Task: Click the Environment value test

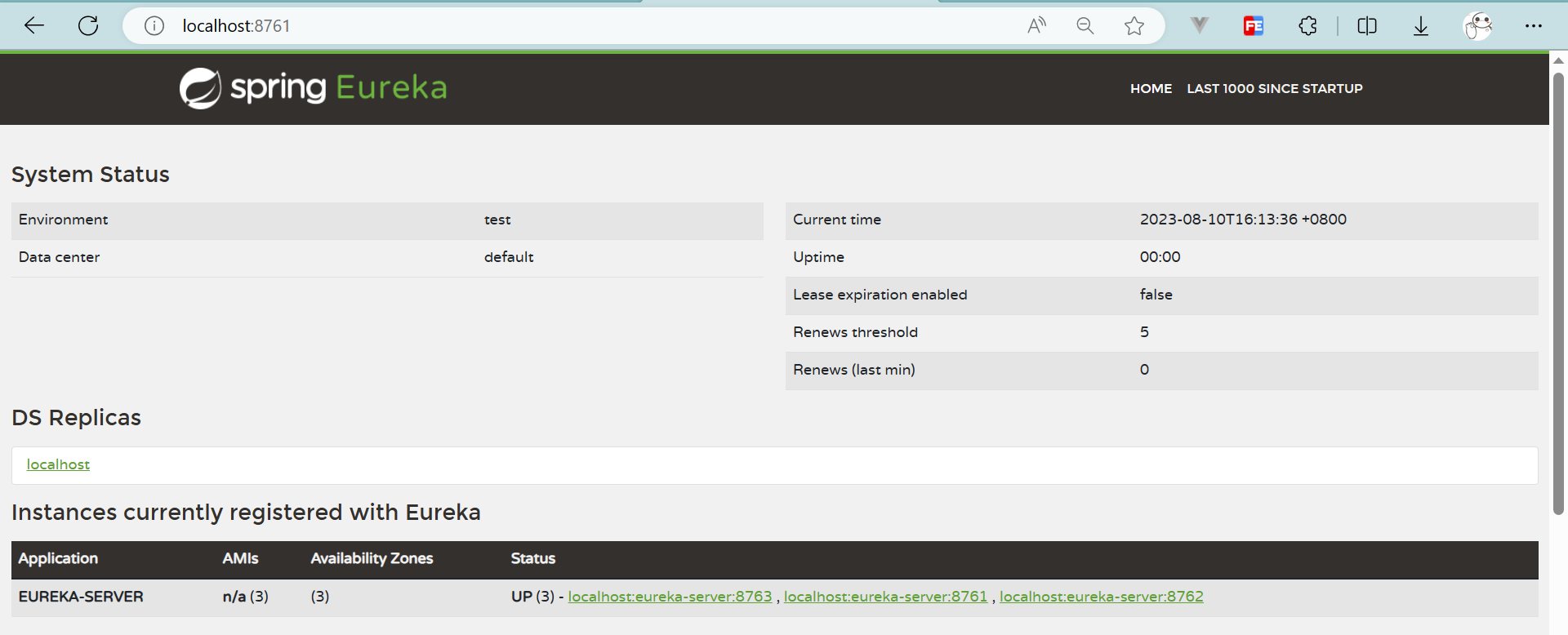Action: point(497,220)
